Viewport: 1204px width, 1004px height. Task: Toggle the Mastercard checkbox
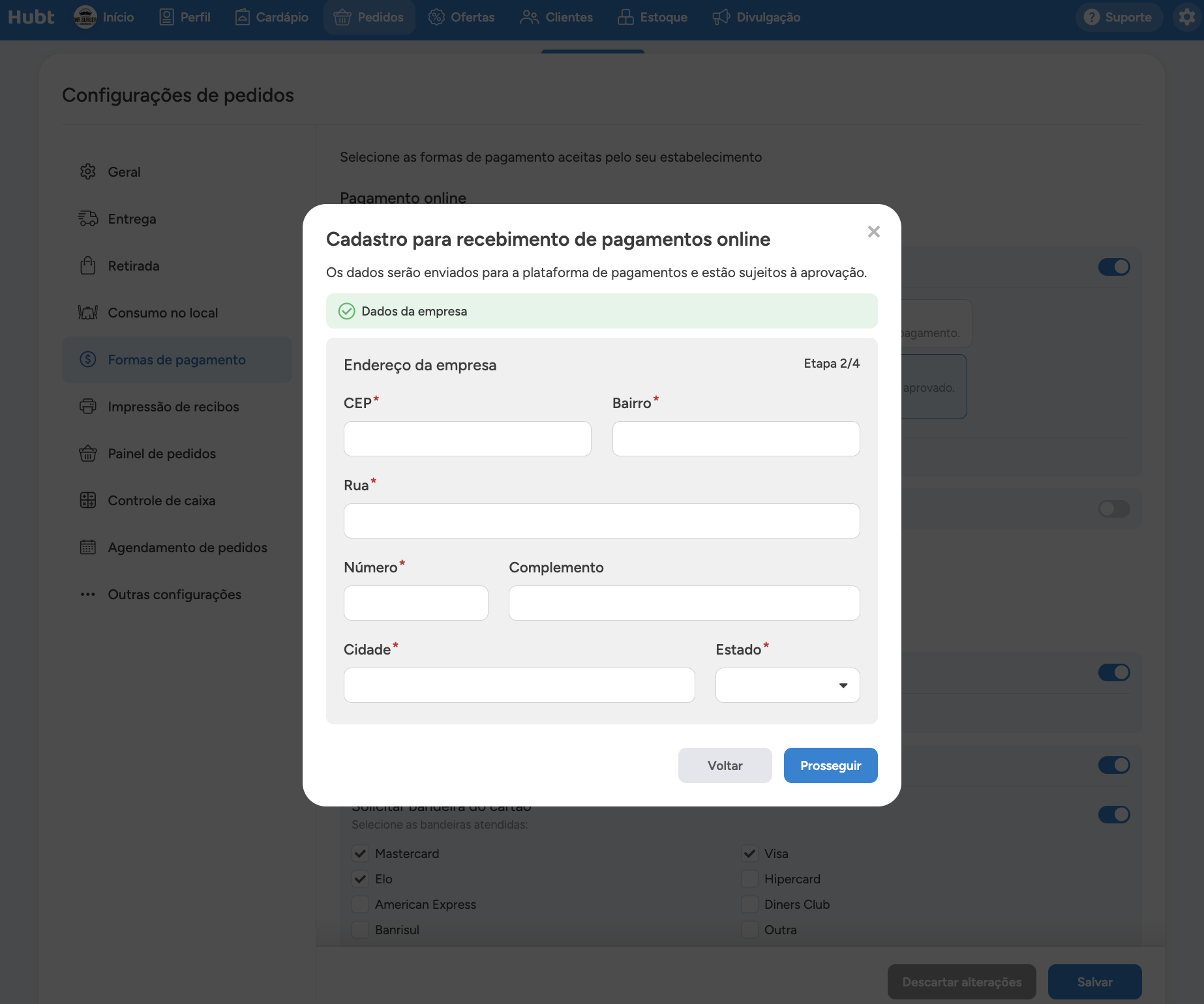(360, 853)
